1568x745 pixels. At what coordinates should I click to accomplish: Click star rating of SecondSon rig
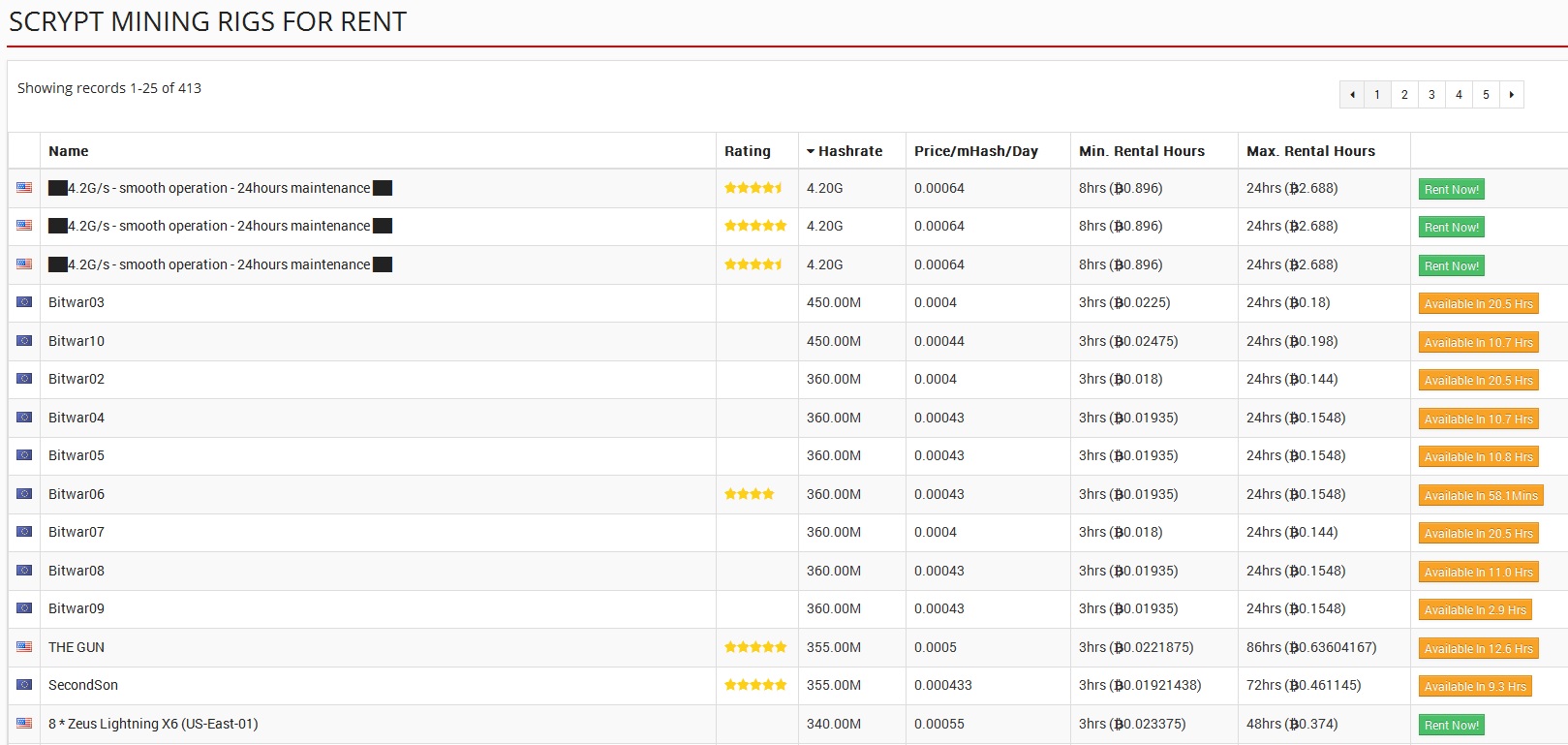coord(755,685)
